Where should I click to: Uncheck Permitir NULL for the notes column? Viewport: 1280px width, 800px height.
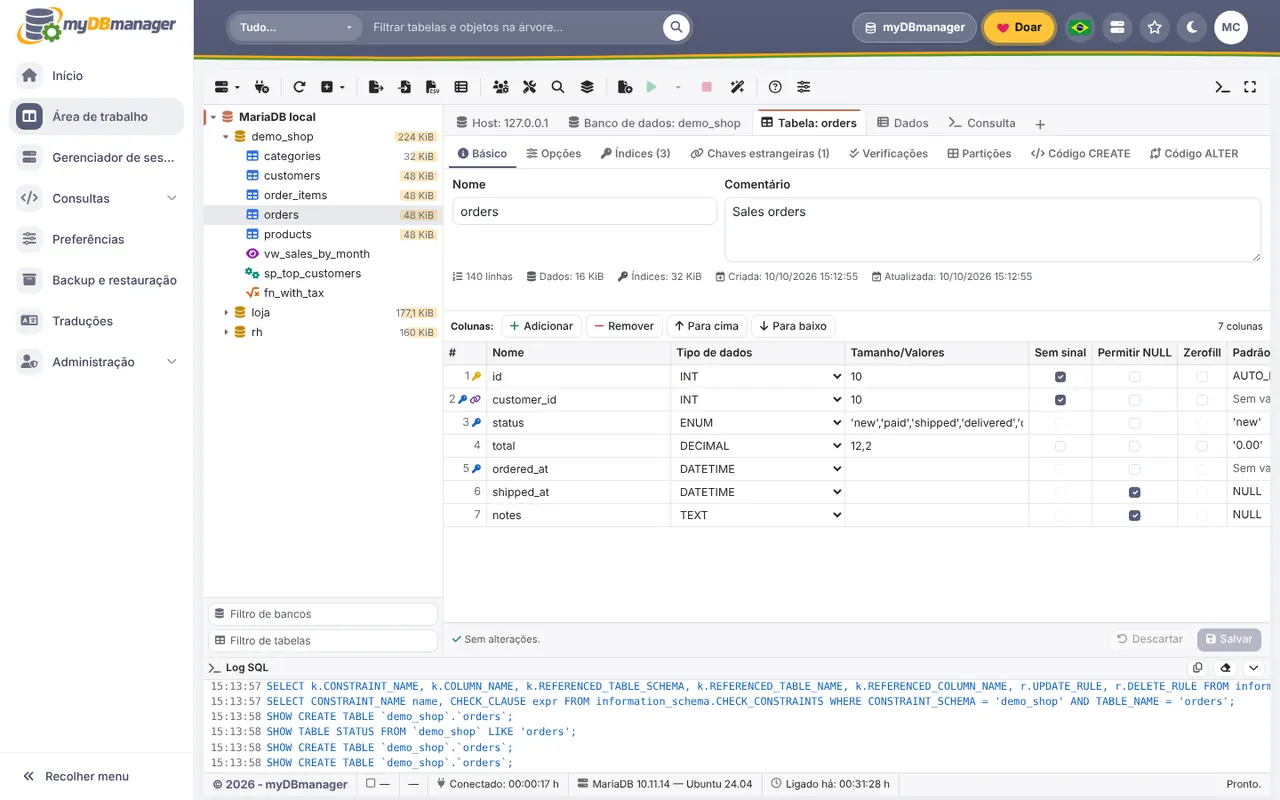click(x=1134, y=515)
